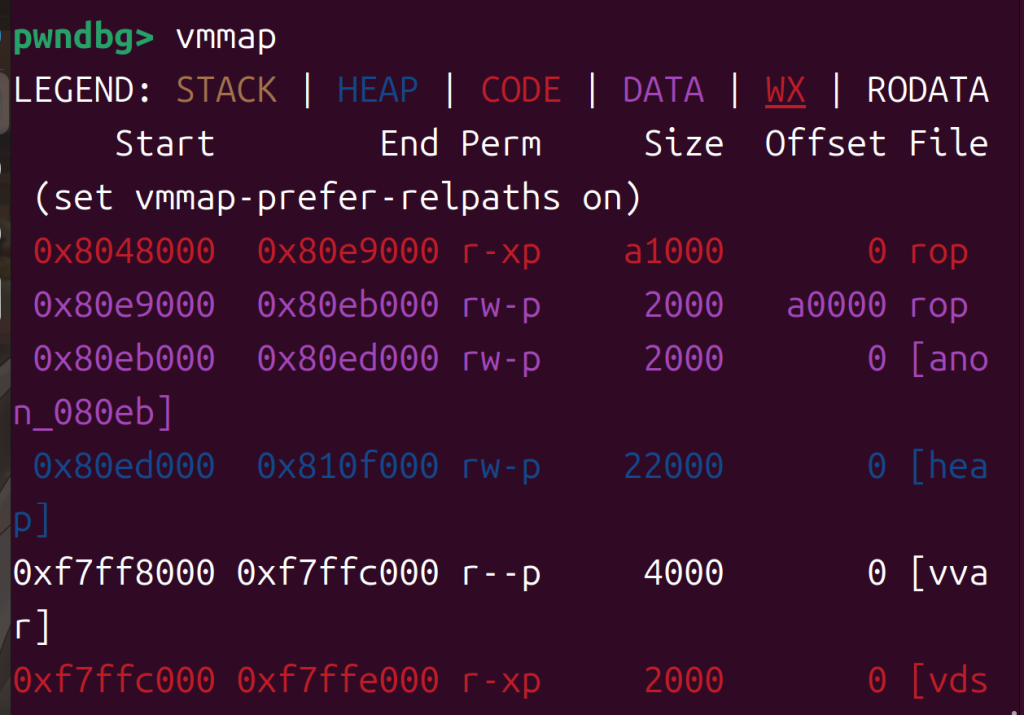This screenshot has height=715, width=1024.
Task: Select vvar start address 0xf7ff8000
Action: (x=114, y=572)
